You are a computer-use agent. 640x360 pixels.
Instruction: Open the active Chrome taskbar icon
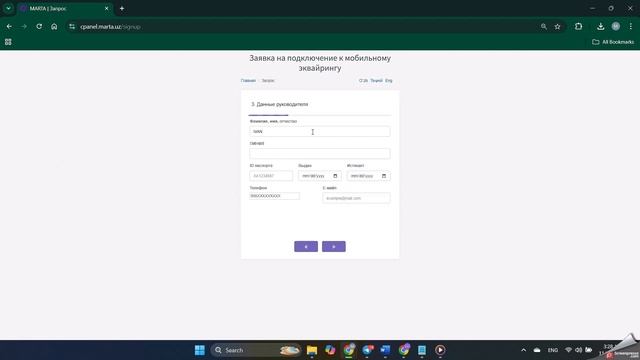click(349, 350)
